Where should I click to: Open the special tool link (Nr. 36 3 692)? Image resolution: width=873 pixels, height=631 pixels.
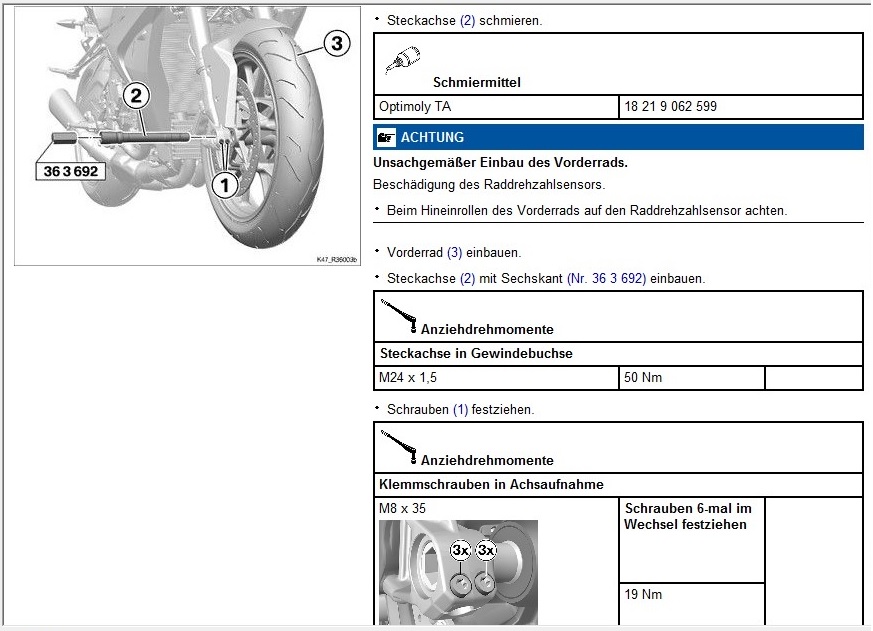coord(606,278)
